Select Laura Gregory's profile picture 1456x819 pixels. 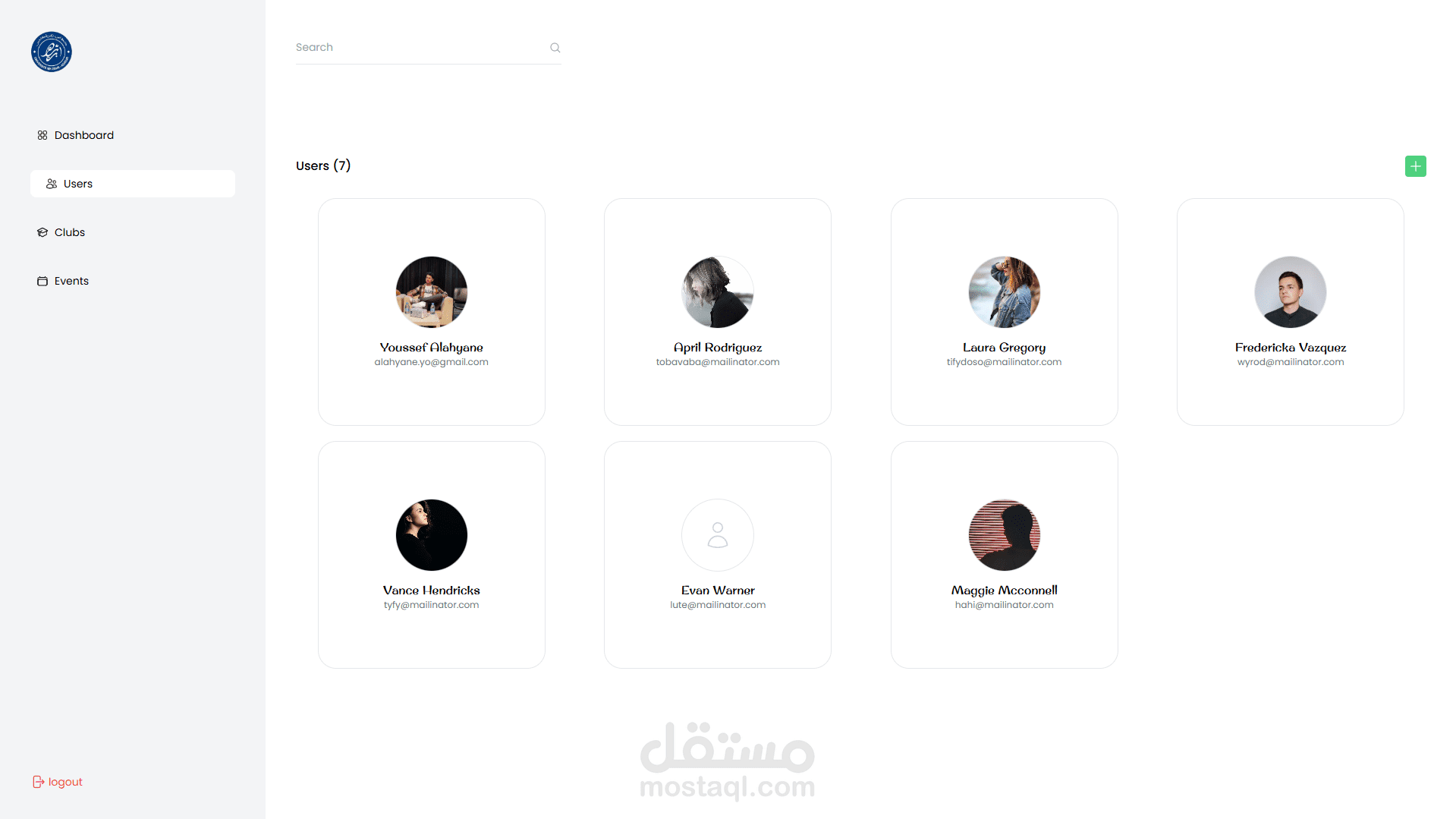pyautogui.click(x=1005, y=292)
